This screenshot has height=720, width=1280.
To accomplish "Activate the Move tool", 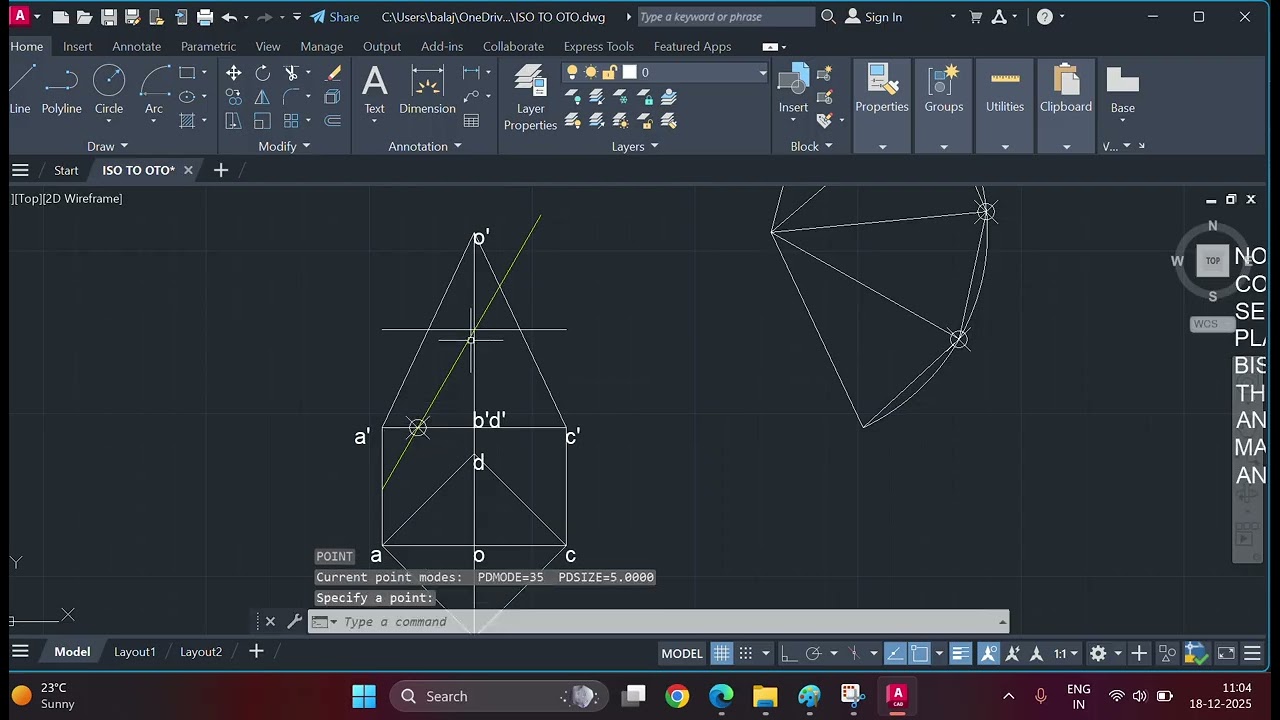I will pyautogui.click(x=233, y=73).
